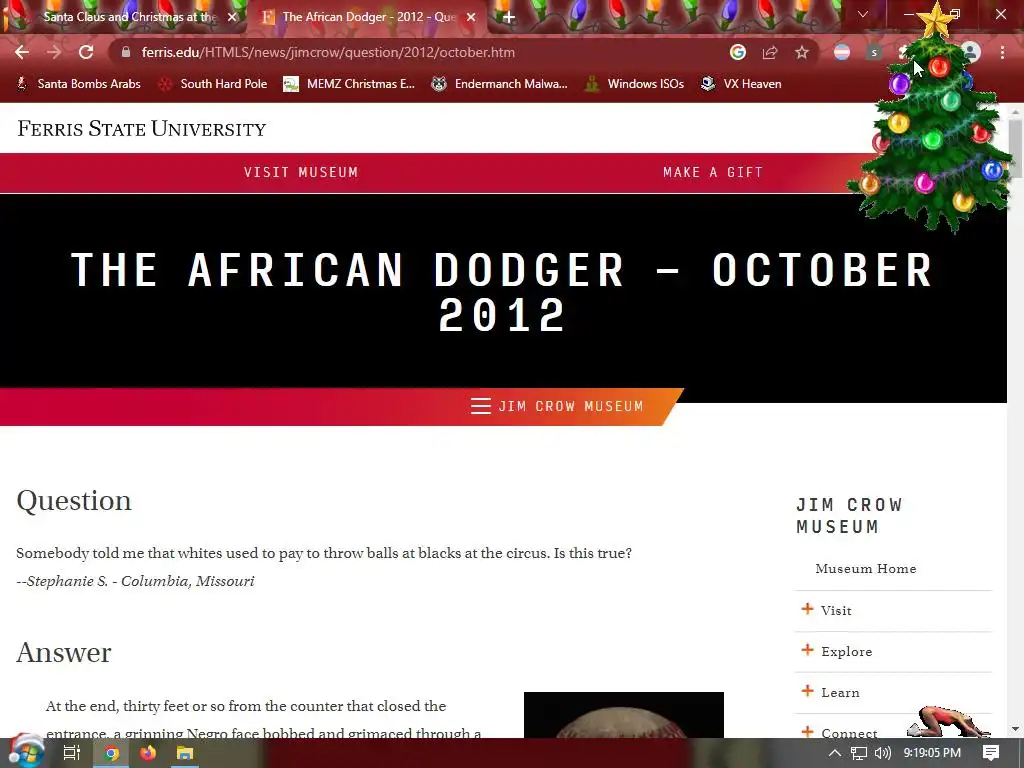Bookmark this page with the star
This screenshot has width=1024, height=768.
click(x=802, y=52)
